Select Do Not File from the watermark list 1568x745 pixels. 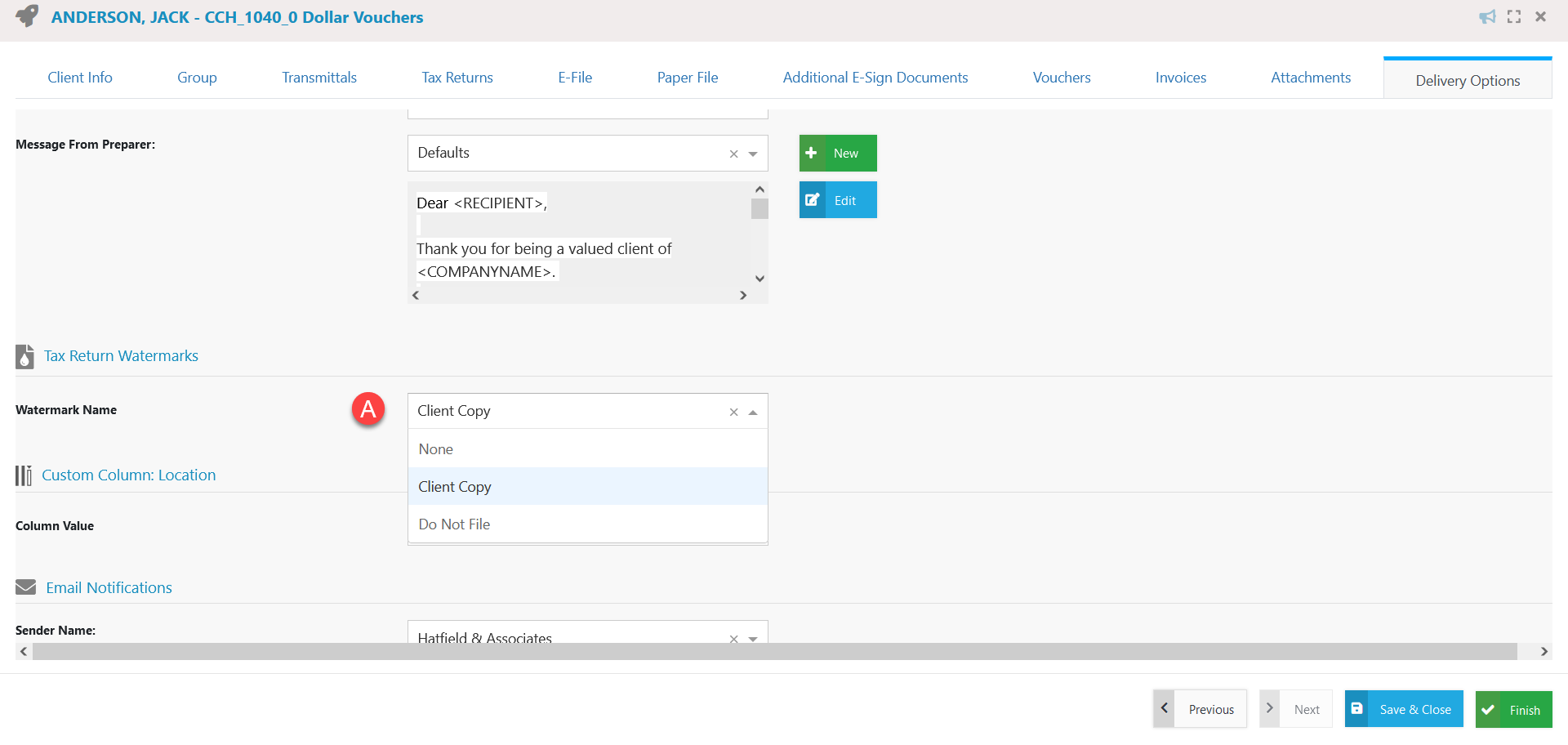(x=454, y=524)
